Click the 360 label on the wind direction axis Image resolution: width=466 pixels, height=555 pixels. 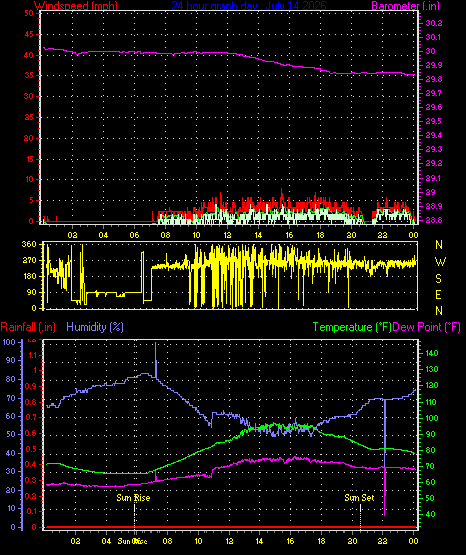pyautogui.click(x=29, y=244)
